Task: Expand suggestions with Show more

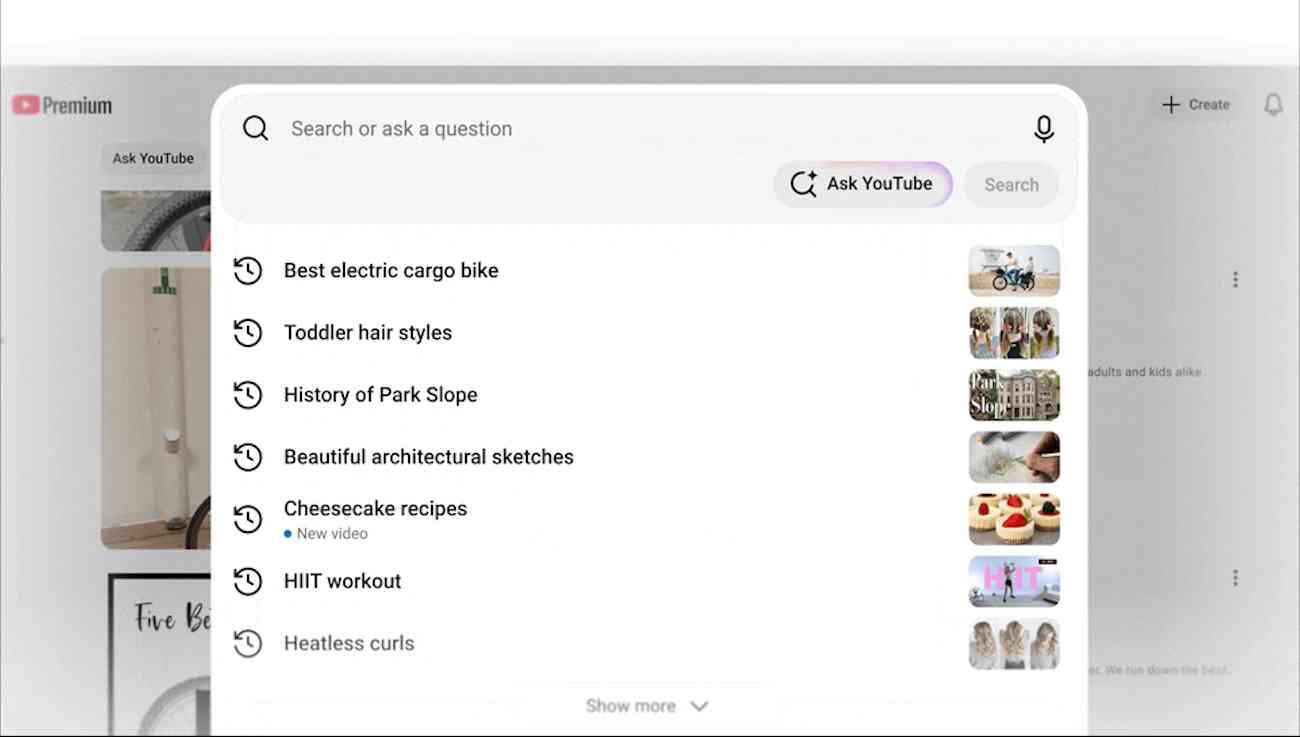Action: (x=647, y=706)
